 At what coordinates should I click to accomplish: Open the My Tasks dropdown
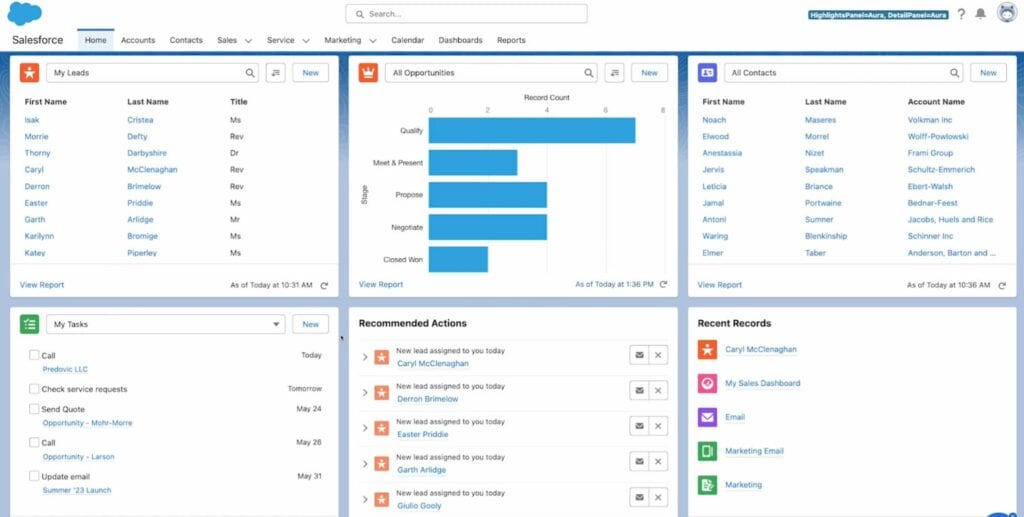(166, 324)
